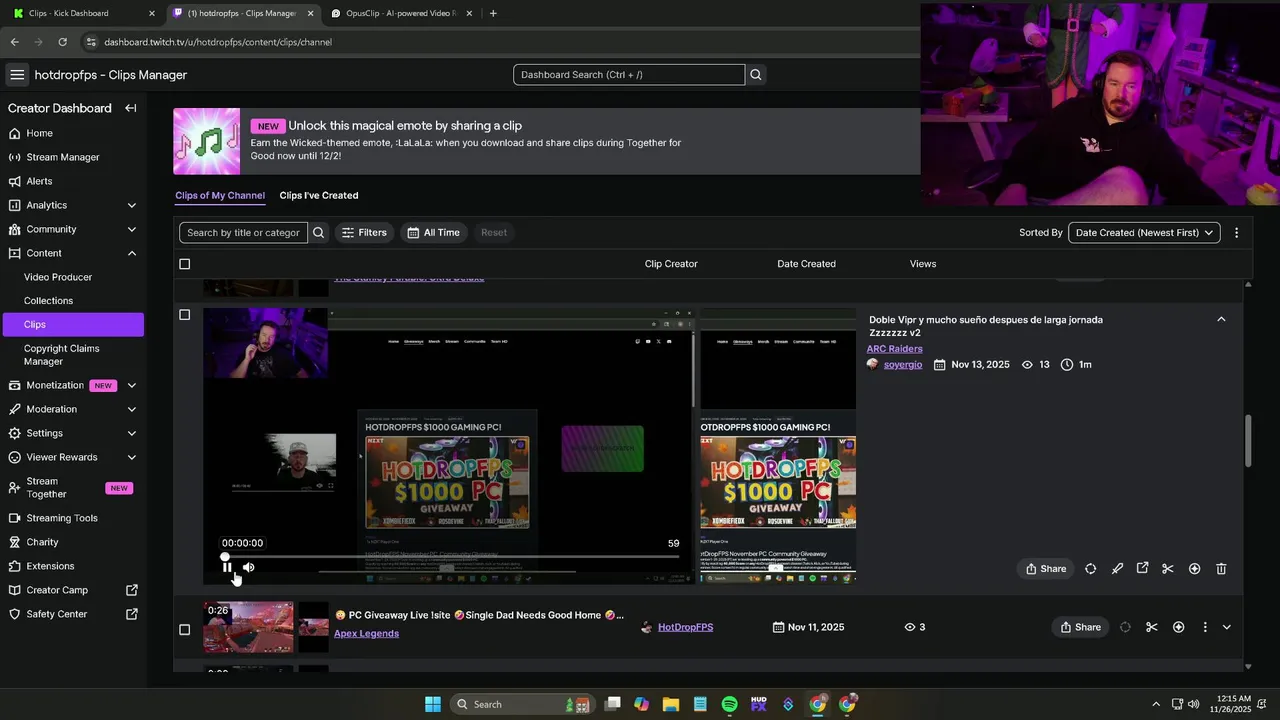Image resolution: width=1280 pixels, height=720 pixels.
Task: Click scissors edit icon on expanded clip
Action: click(x=1167, y=569)
